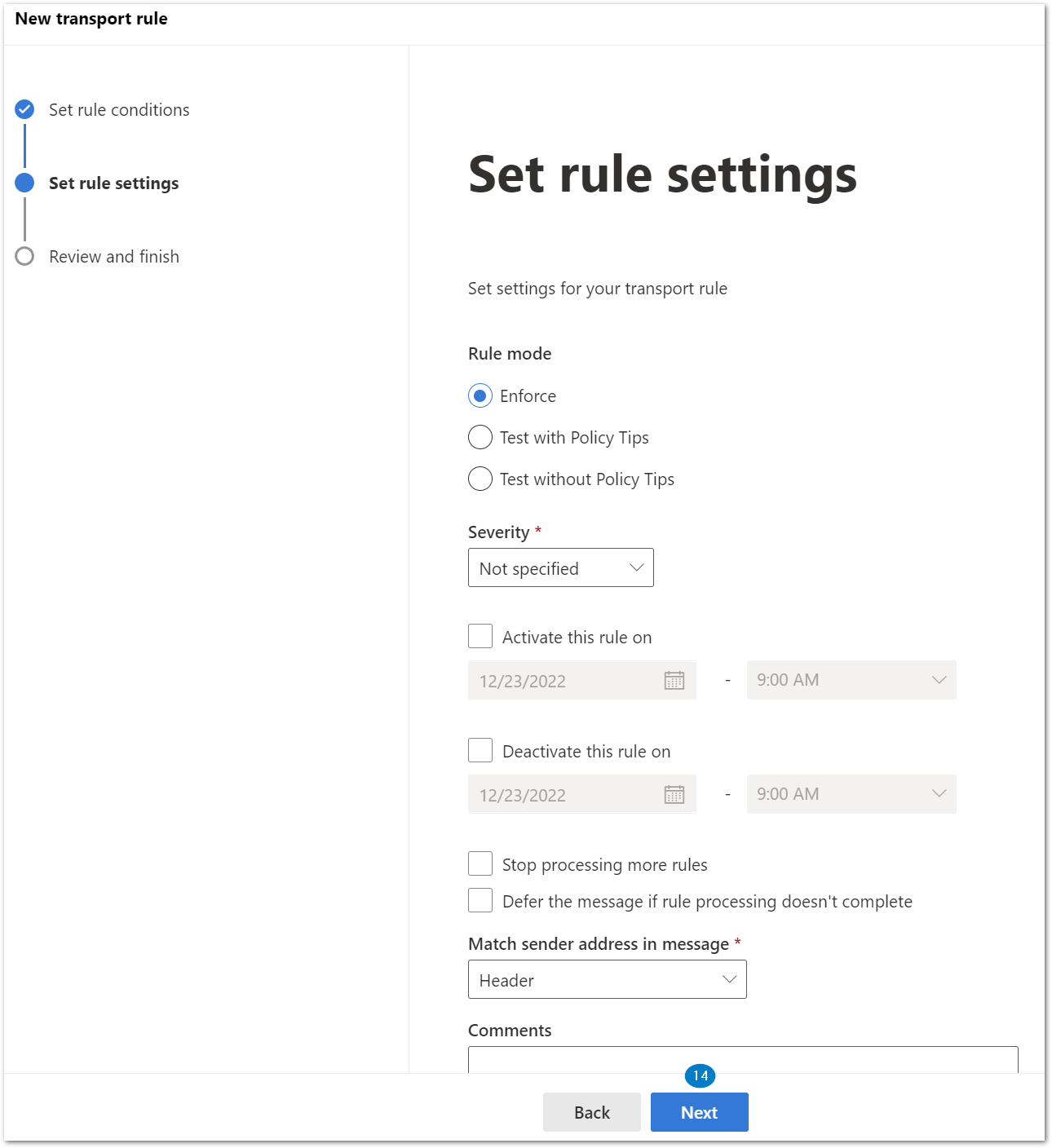Select Test without Policy Tips mode
Image resolution: width=1052 pixels, height=1148 pixels.
(x=480, y=479)
